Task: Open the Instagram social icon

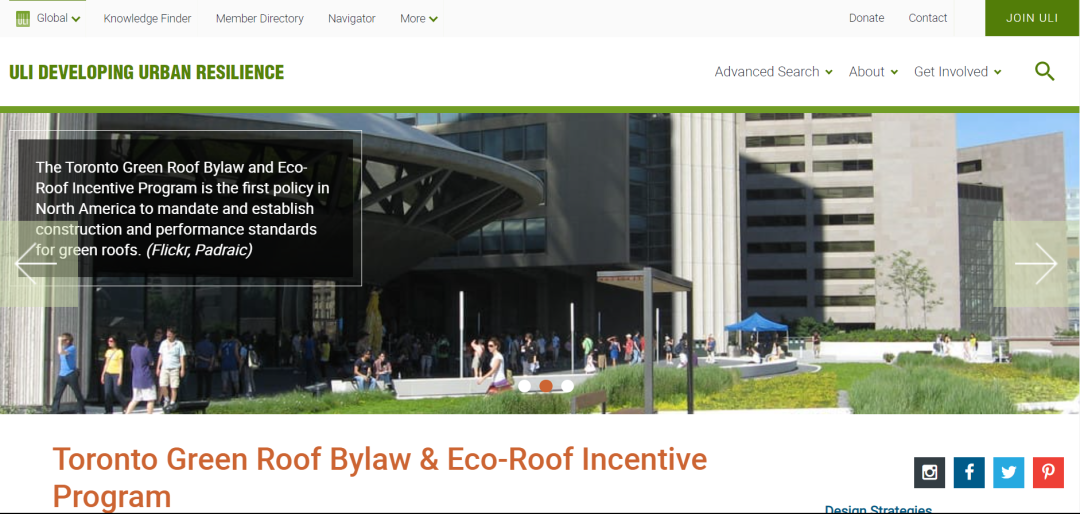Action: click(929, 473)
